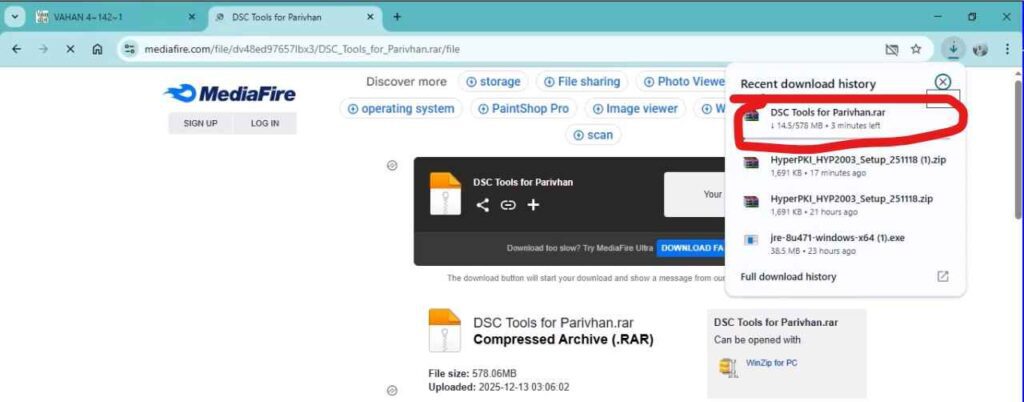
Task: Click Full download history
Action: 788,277
